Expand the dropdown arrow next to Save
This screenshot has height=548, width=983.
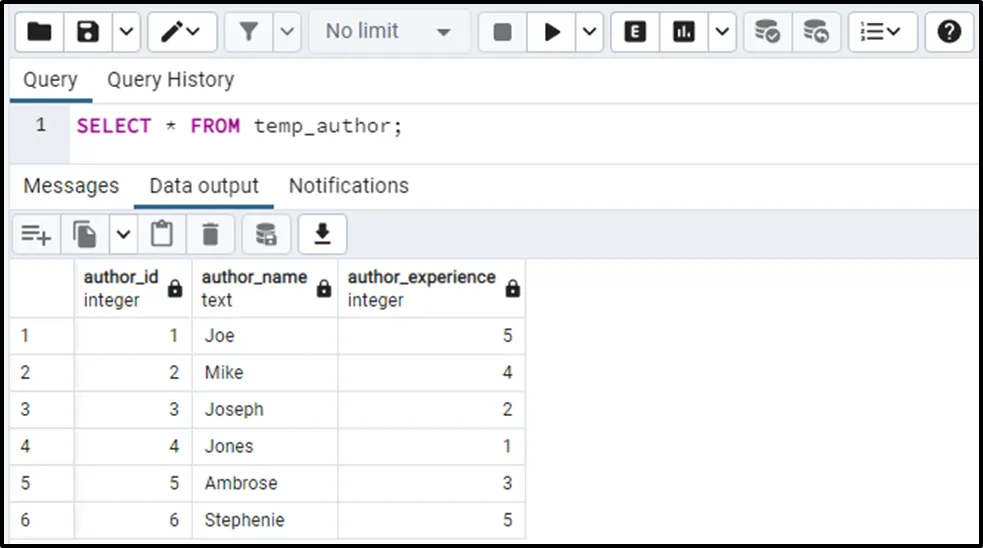[x=125, y=32]
